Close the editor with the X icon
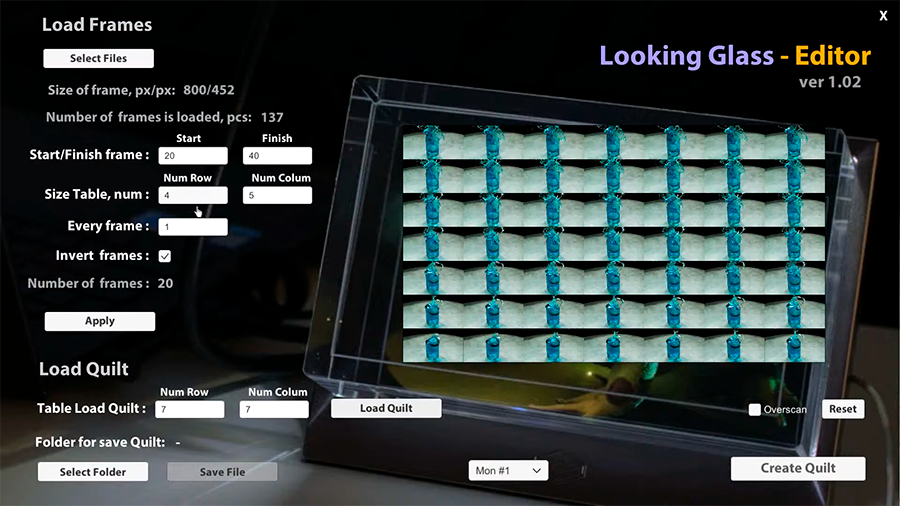900x506 pixels. pos(883,16)
